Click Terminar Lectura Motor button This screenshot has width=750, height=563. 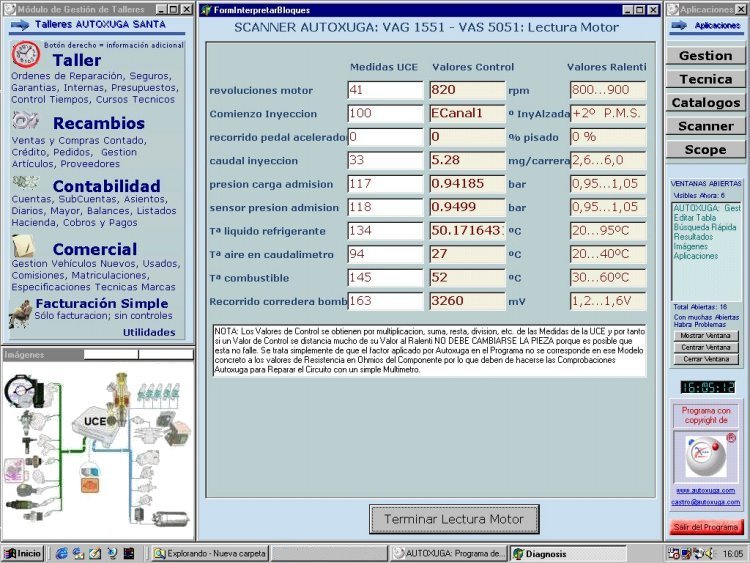(454, 519)
